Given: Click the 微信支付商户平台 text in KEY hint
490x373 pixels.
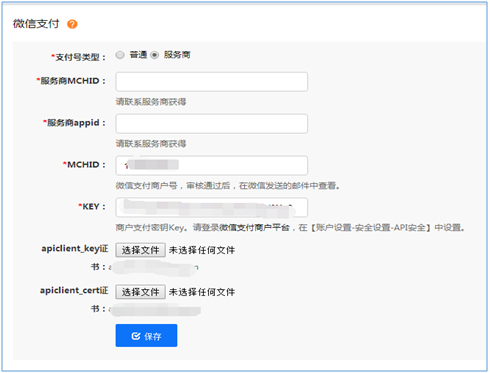Looking at the screenshot, I should pyautogui.click(x=254, y=228).
